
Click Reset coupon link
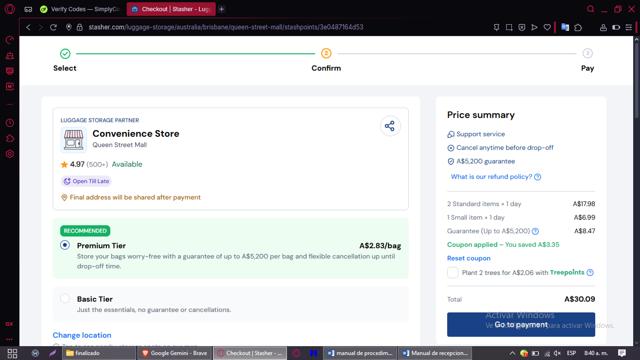tap(469, 258)
